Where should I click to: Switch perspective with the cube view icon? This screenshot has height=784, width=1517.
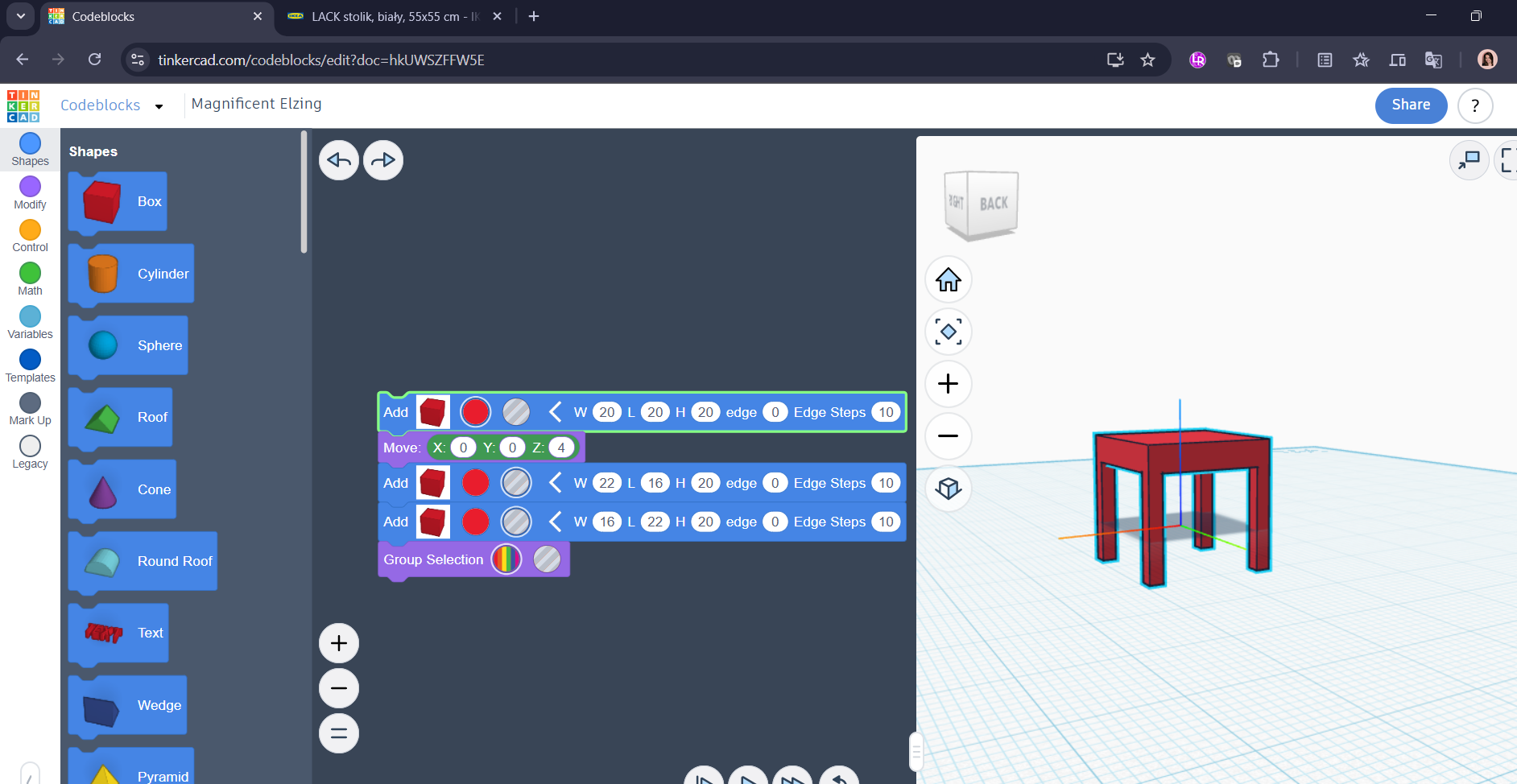[949, 489]
